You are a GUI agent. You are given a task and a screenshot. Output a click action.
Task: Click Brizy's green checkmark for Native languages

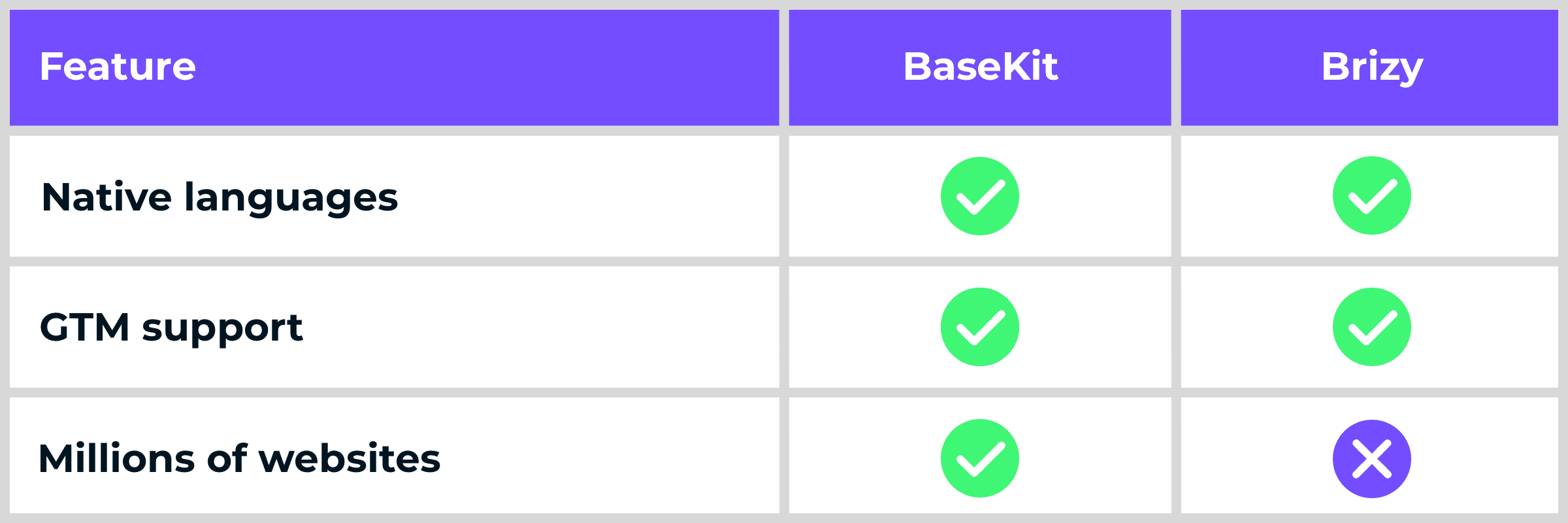tap(1371, 195)
